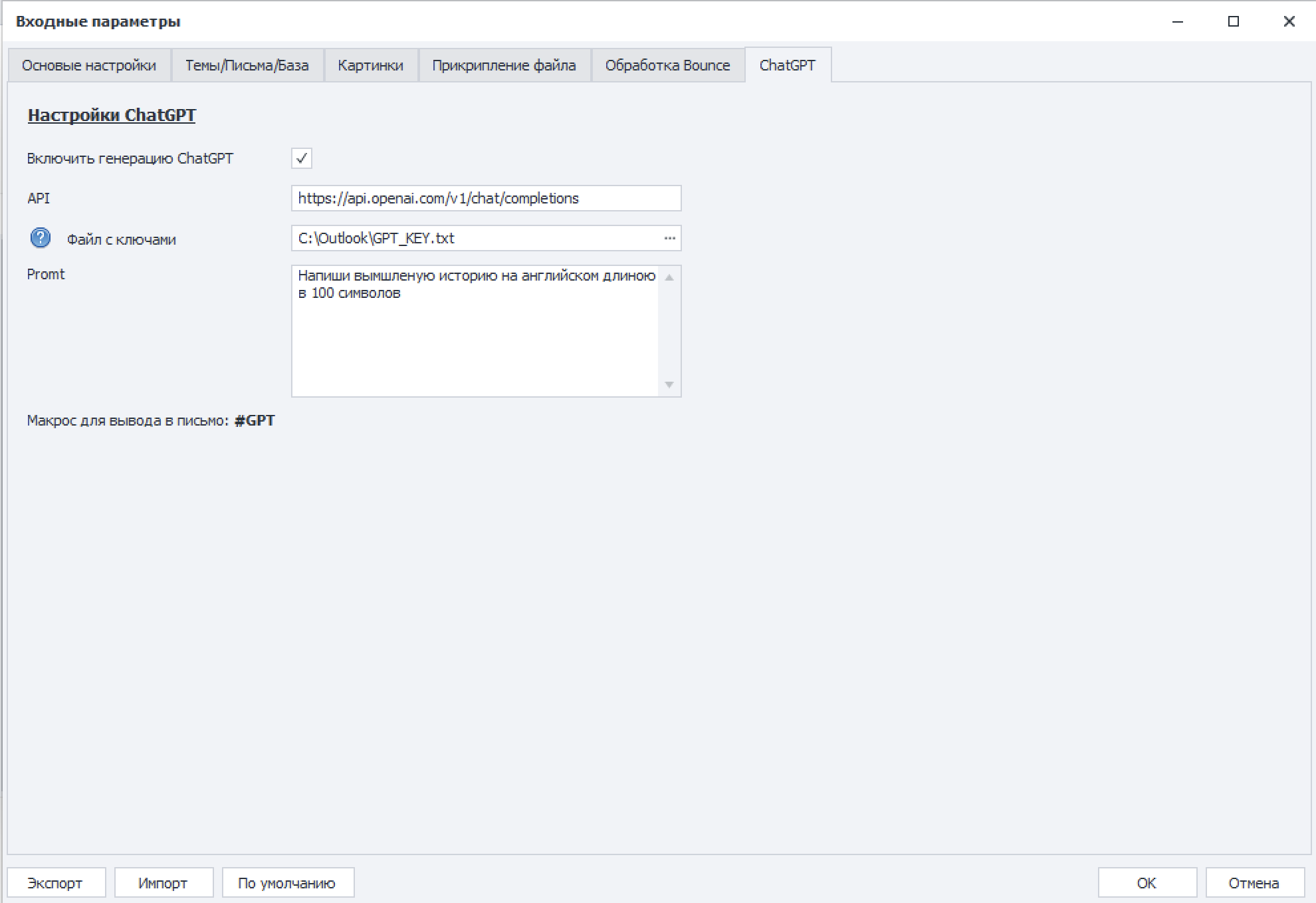This screenshot has height=903, width=1316.
Task: Uncheck 'Включить генерацию ChatGPT' checkbox
Action: pos(301,158)
